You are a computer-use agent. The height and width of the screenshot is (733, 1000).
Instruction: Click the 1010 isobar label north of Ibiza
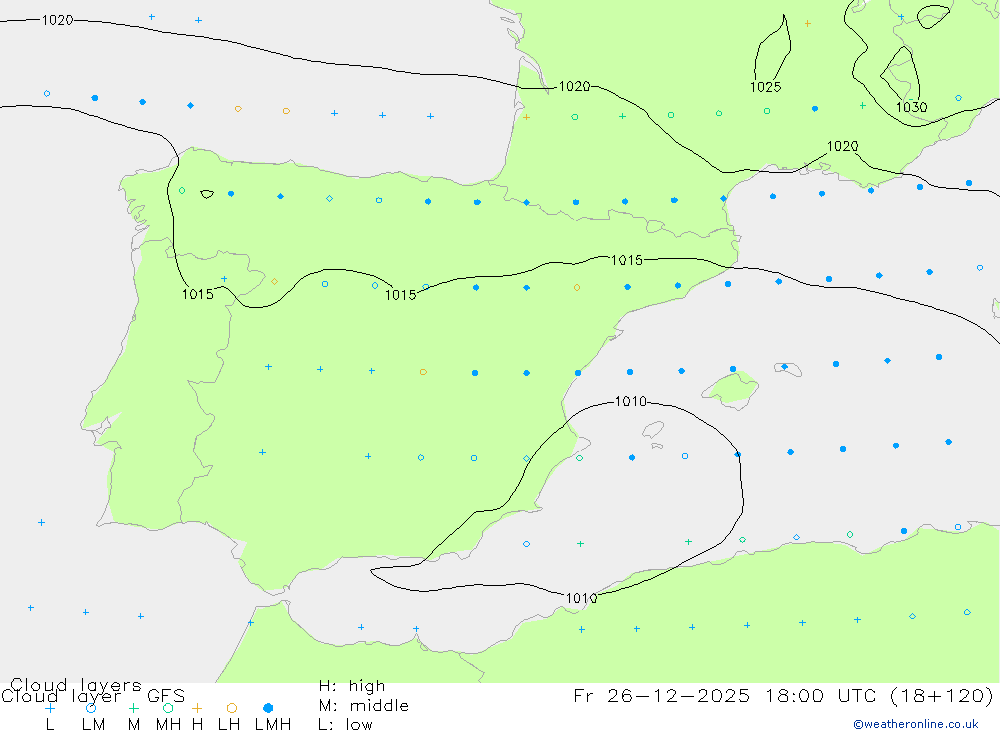click(630, 401)
